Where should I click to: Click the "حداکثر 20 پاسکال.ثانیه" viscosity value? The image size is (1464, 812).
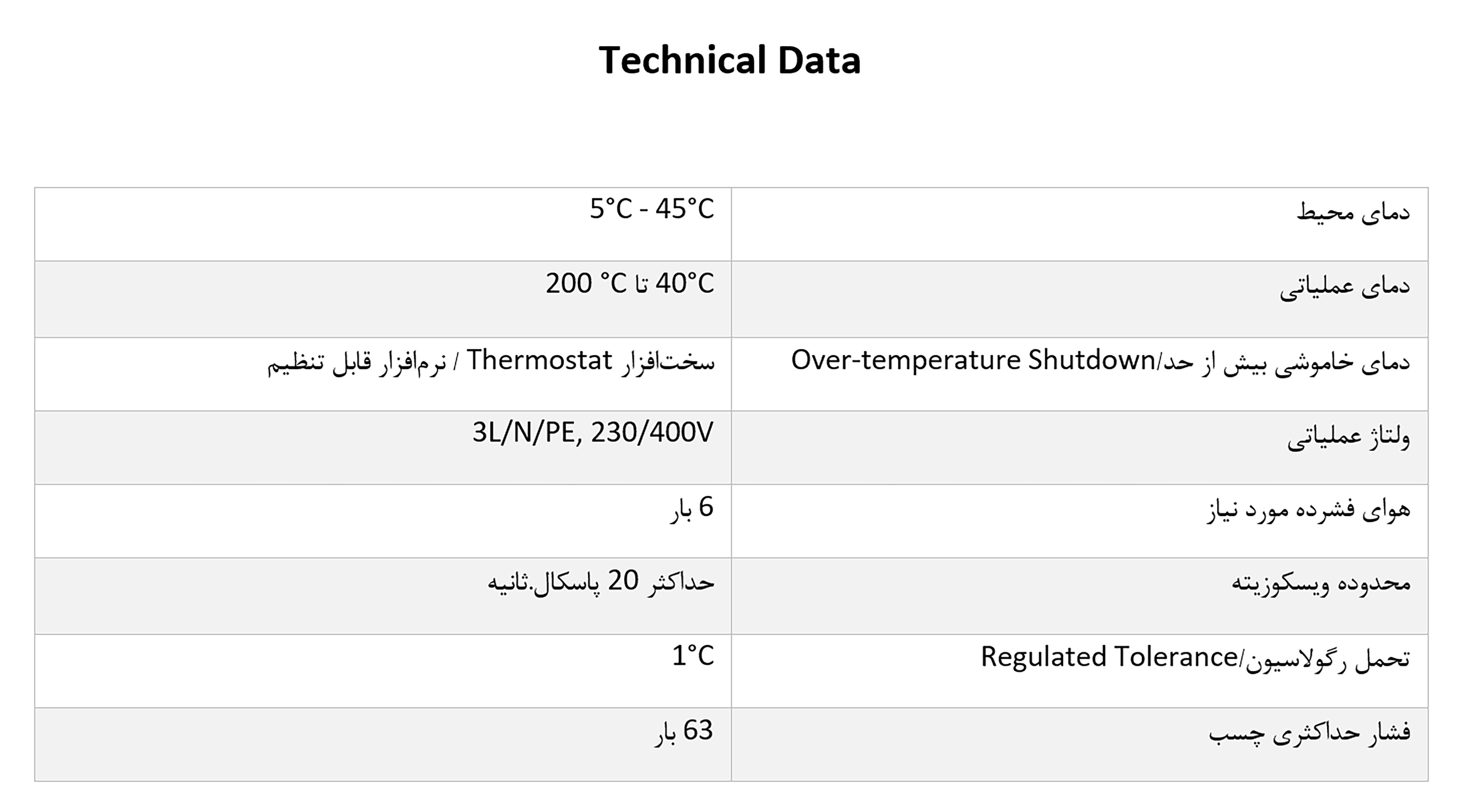click(x=601, y=581)
